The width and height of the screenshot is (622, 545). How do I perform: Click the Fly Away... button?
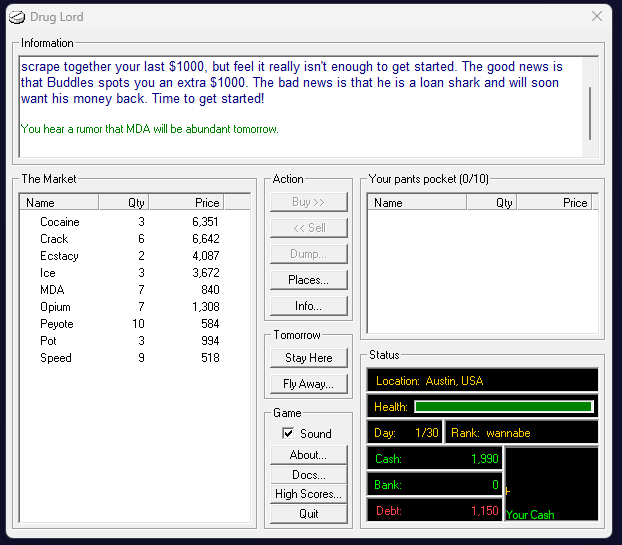pos(308,384)
